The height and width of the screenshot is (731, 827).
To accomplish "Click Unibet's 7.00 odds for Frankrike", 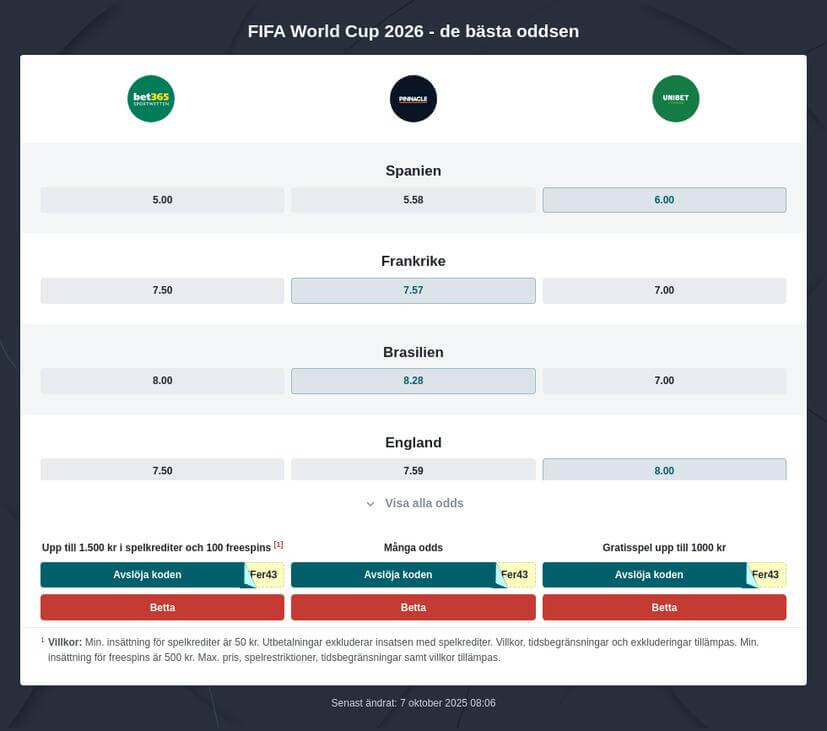I will click(x=664, y=290).
